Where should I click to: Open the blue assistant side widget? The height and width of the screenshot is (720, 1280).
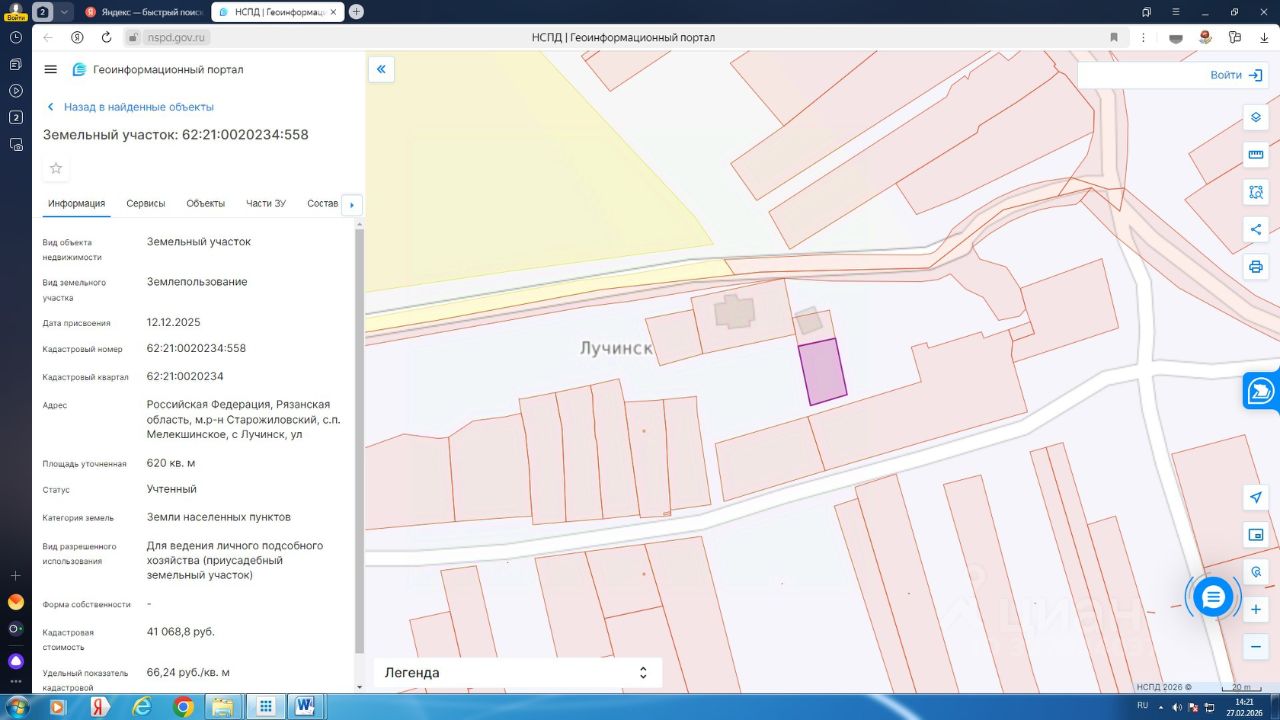tap(1262, 391)
